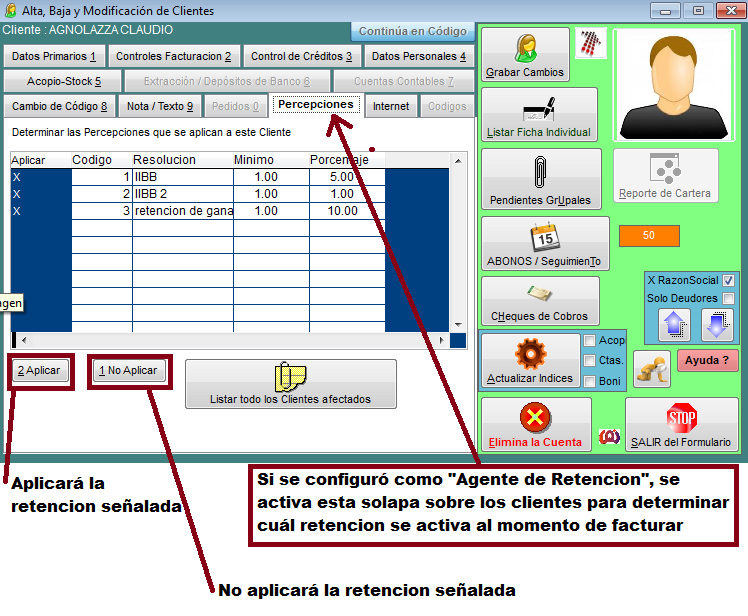Minimize the Clientes window

coord(665,10)
